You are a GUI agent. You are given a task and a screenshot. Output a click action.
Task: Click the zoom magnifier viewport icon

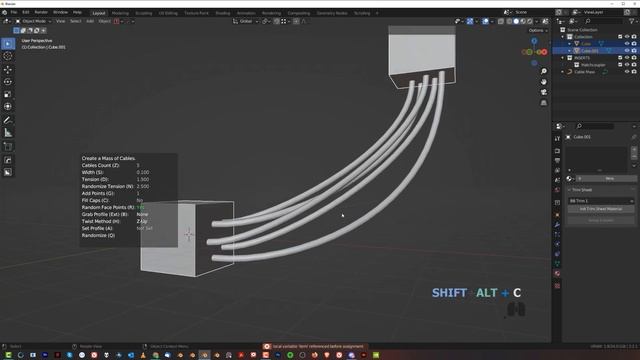[x=544, y=71]
